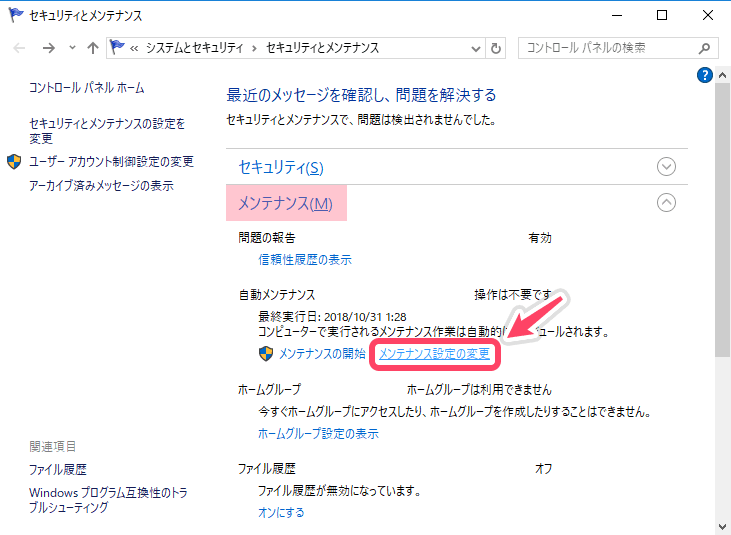
Task: Click the flag icon in the address bar
Action: point(117,48)
